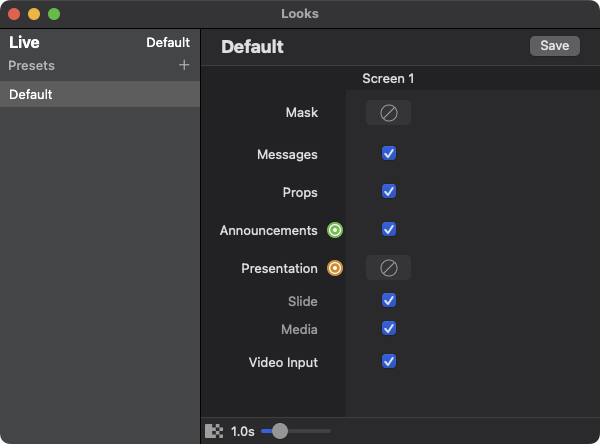Click the 1.0s transition duration label
600x444 pixels.
click(x=242, y=431)
